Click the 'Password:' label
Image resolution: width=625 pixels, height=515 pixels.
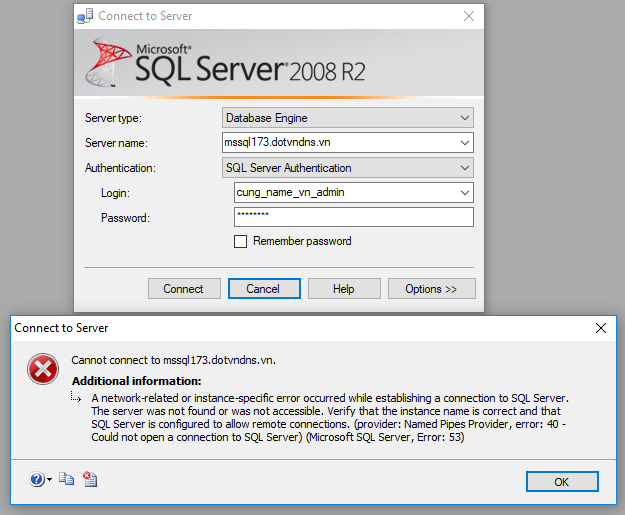[x=125, y=218]
